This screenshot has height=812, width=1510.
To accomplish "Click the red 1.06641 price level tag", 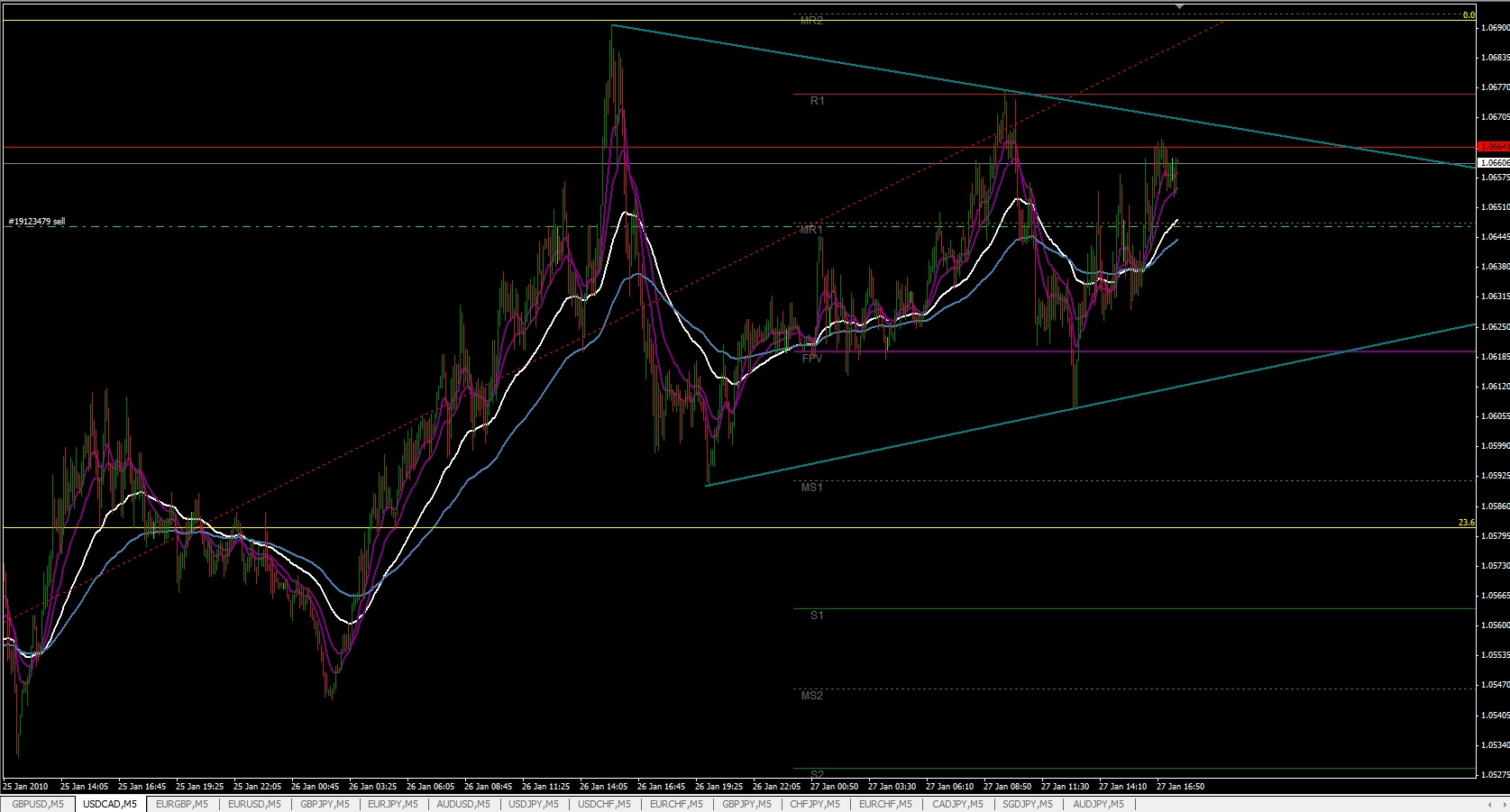I will click(1493, 146).
